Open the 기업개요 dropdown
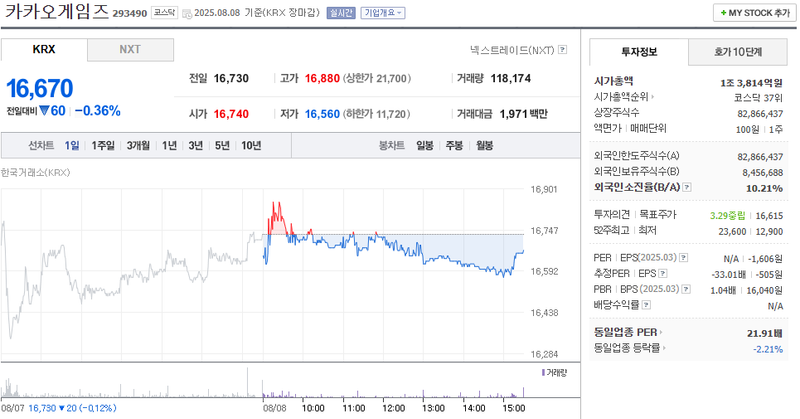Screen dimensions: 800x419 (x=383, y=13)
